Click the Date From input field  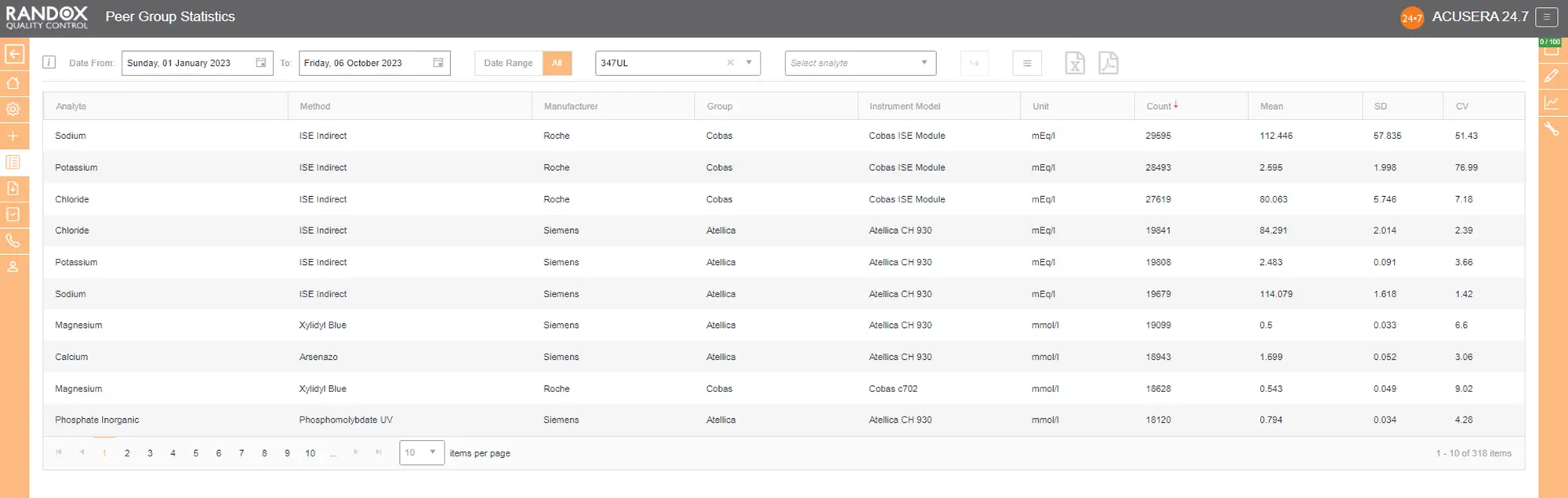click(x=197, y=63)
